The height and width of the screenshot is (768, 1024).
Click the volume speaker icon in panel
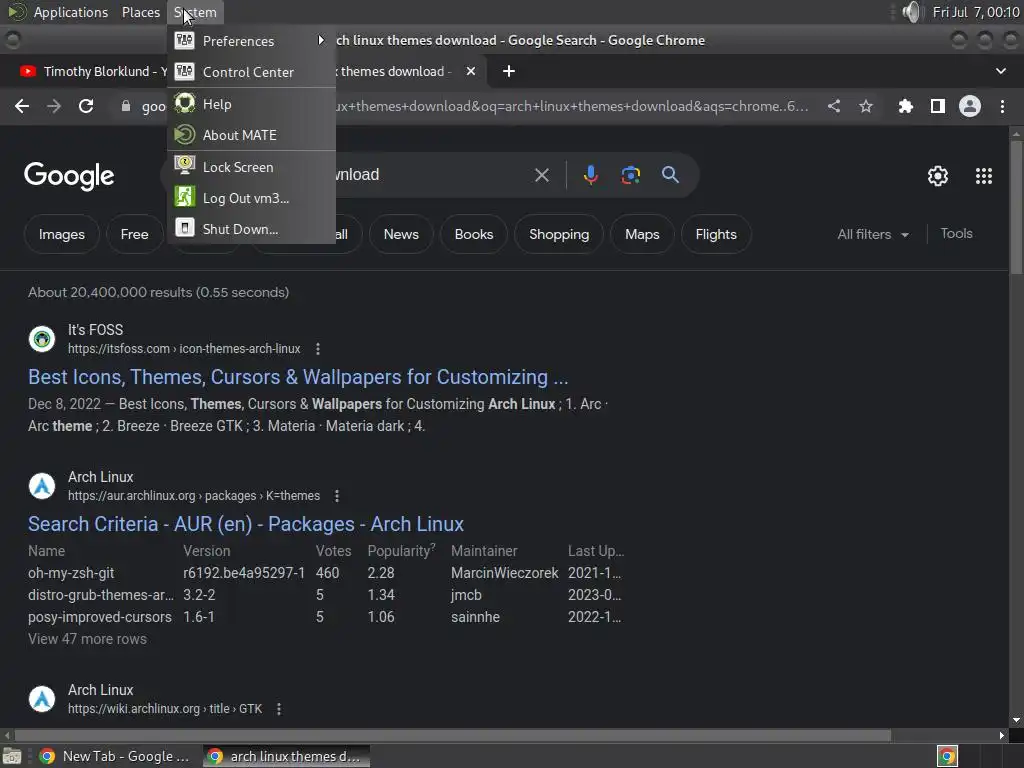(911, 12)
